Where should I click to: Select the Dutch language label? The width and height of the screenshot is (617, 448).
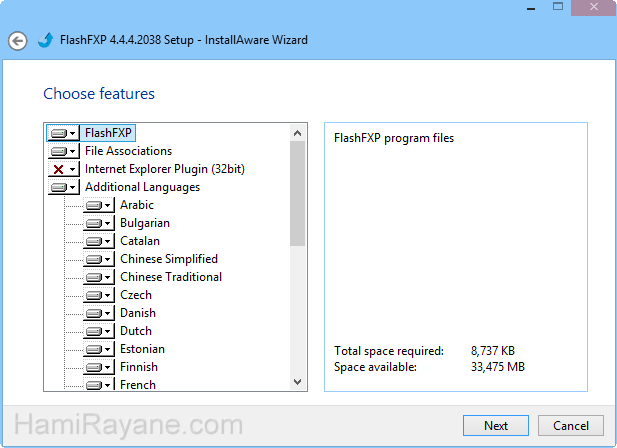point(136,331)
